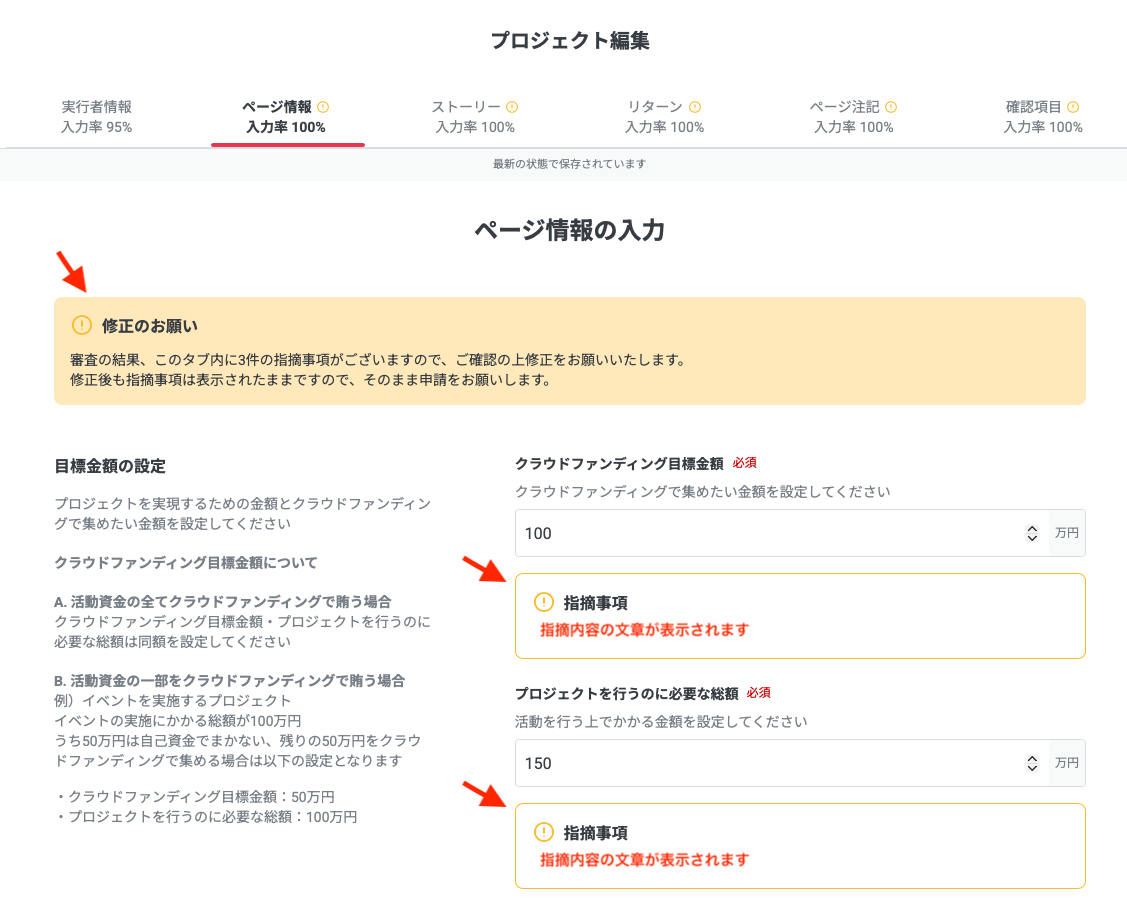
Task: Click warning icon beside ページ情報 tab
Action: [323, 107]
